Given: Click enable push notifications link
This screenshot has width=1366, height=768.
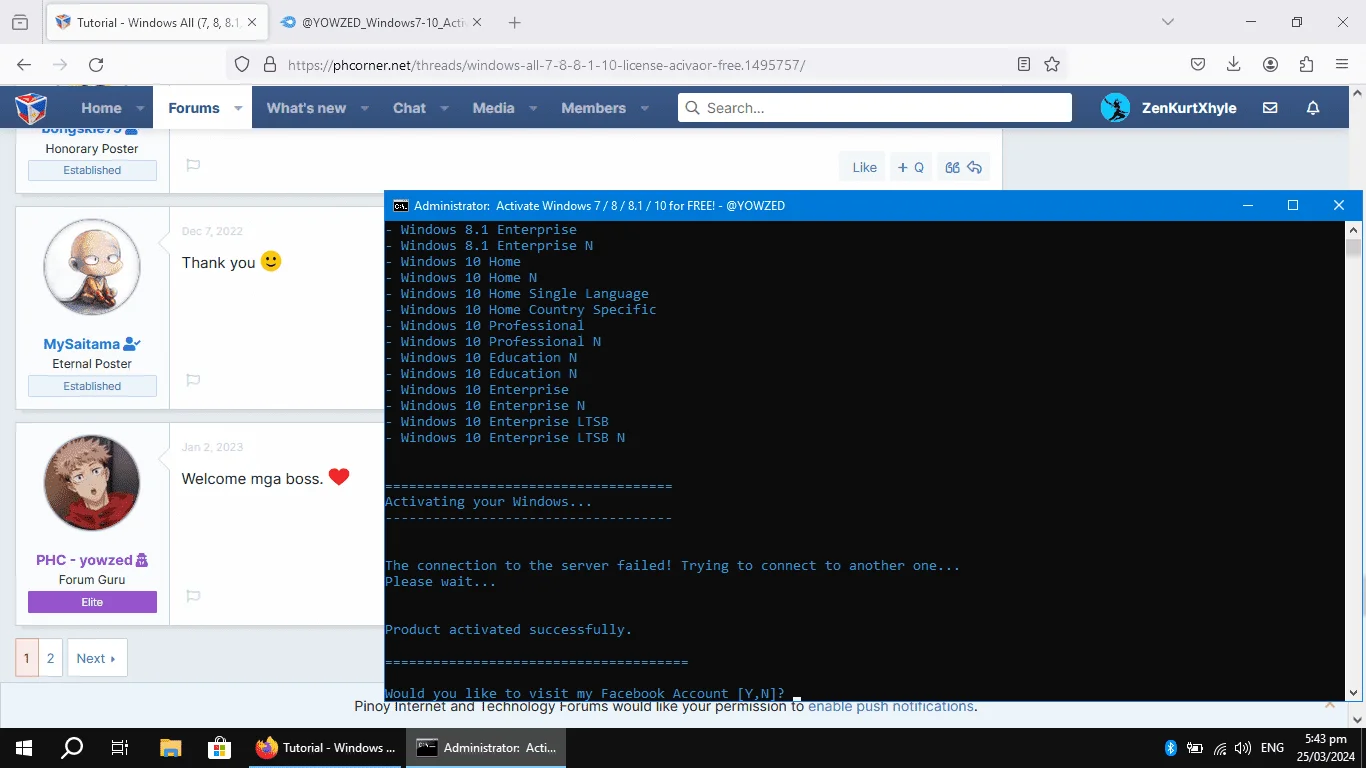Looking at the screenshot, I should 891,706.
